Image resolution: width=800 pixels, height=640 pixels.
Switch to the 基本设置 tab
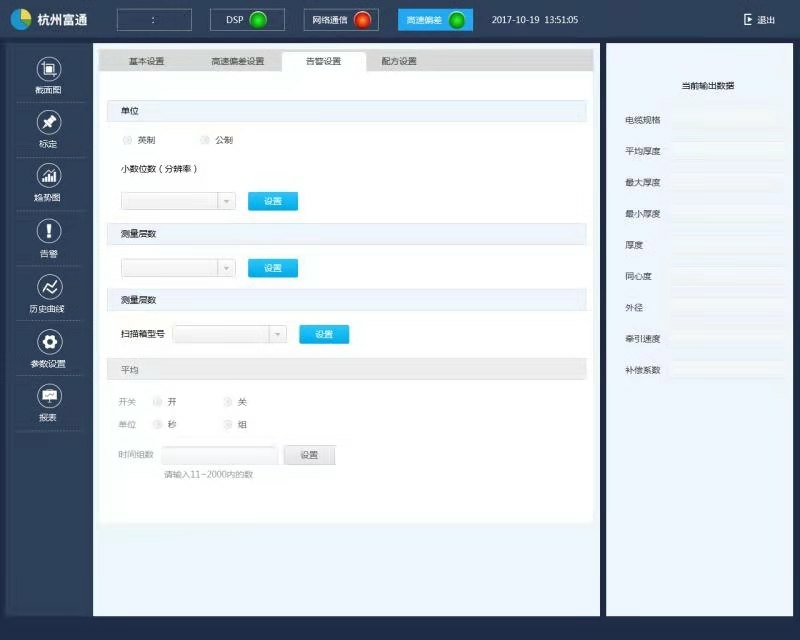pos(146,61)
